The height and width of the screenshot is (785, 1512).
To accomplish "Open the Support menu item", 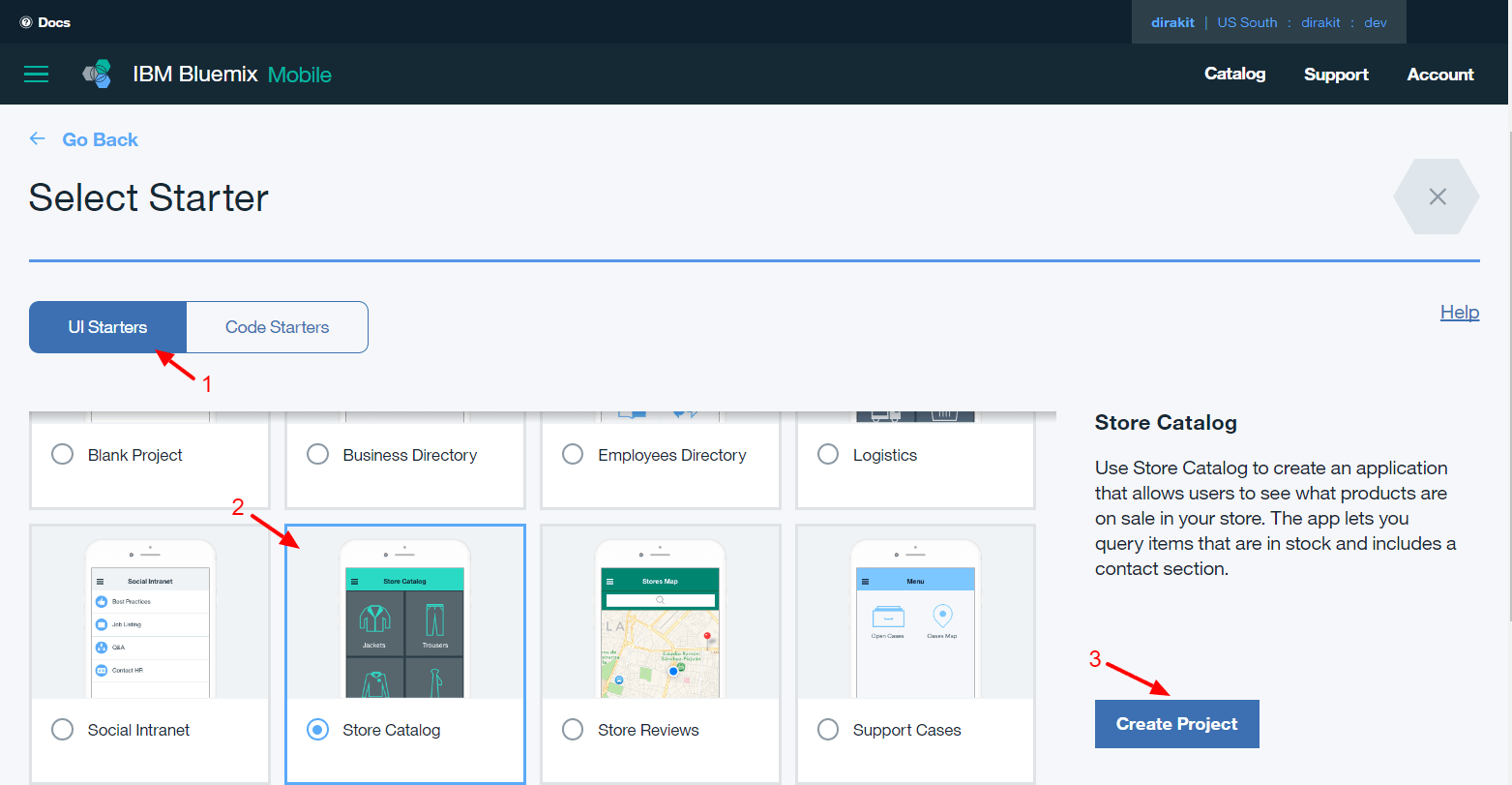I will point(1336,75).
